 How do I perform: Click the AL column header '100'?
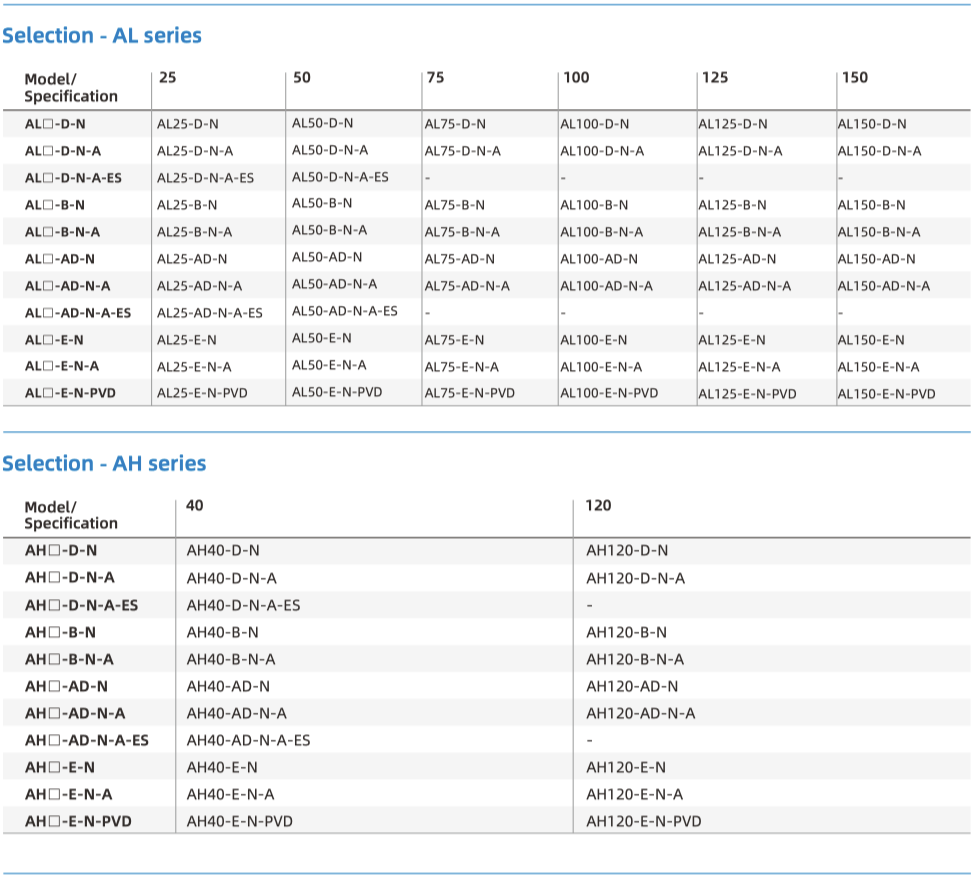pyautogui.click(x=576, y=78)
